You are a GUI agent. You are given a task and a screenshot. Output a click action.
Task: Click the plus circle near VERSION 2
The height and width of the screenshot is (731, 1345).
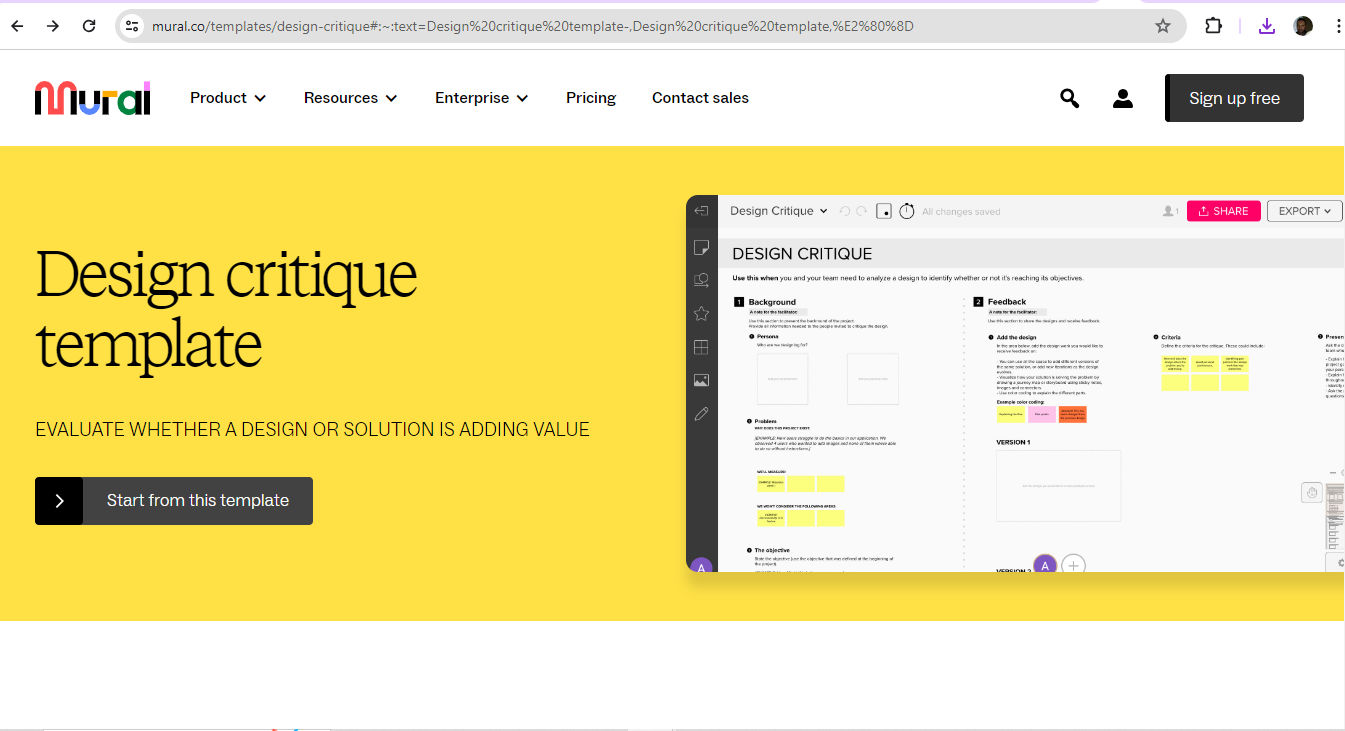click(x=1073, y=566)
